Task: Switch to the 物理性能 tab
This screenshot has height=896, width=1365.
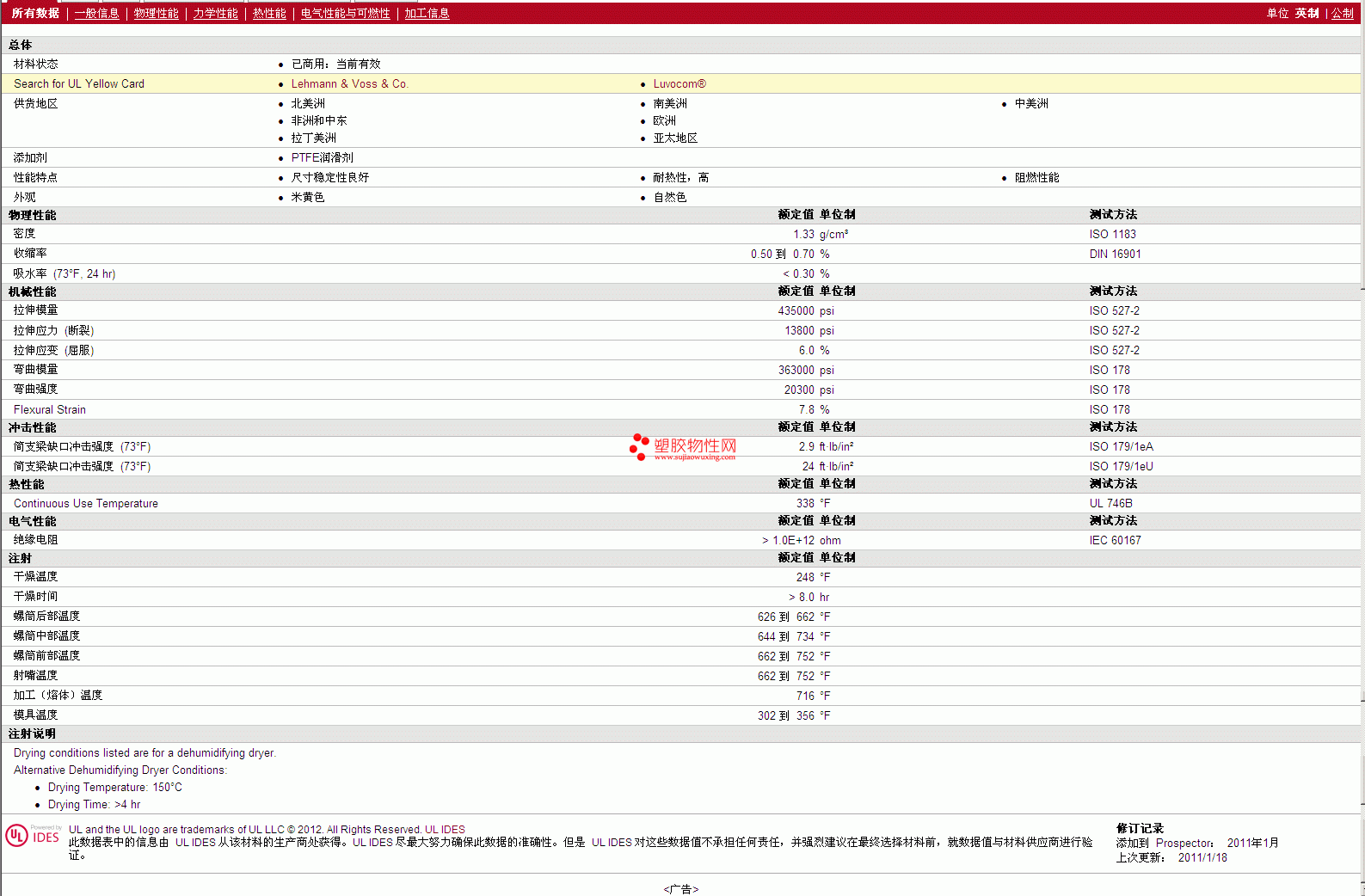Action: 156,14
